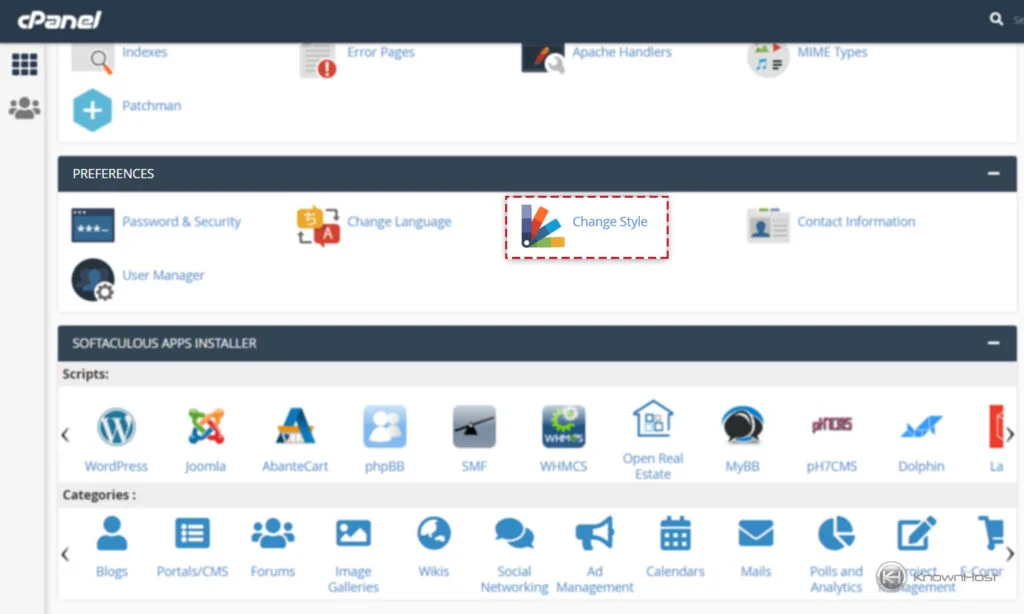The image size is (1024, 614).
Task: Open the Calendars category icon
Action: pos(675,534)
